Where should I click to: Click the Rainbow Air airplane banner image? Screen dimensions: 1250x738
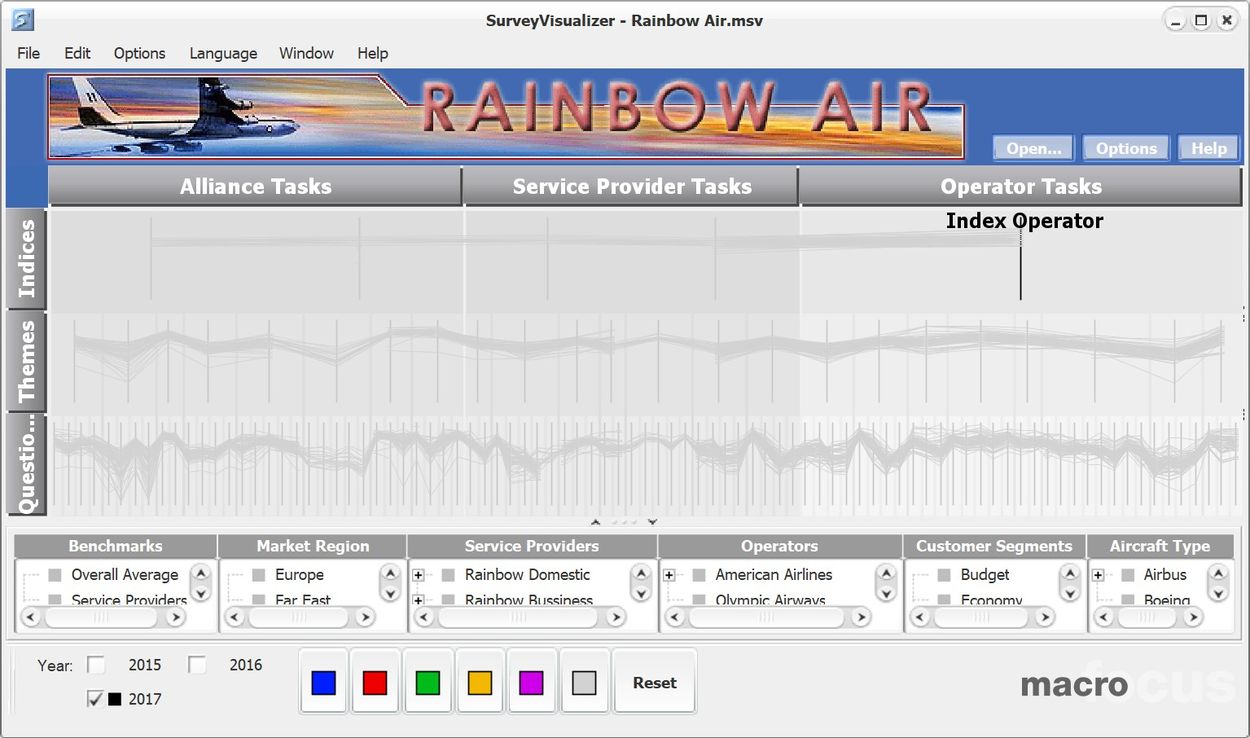coord(505,117)
